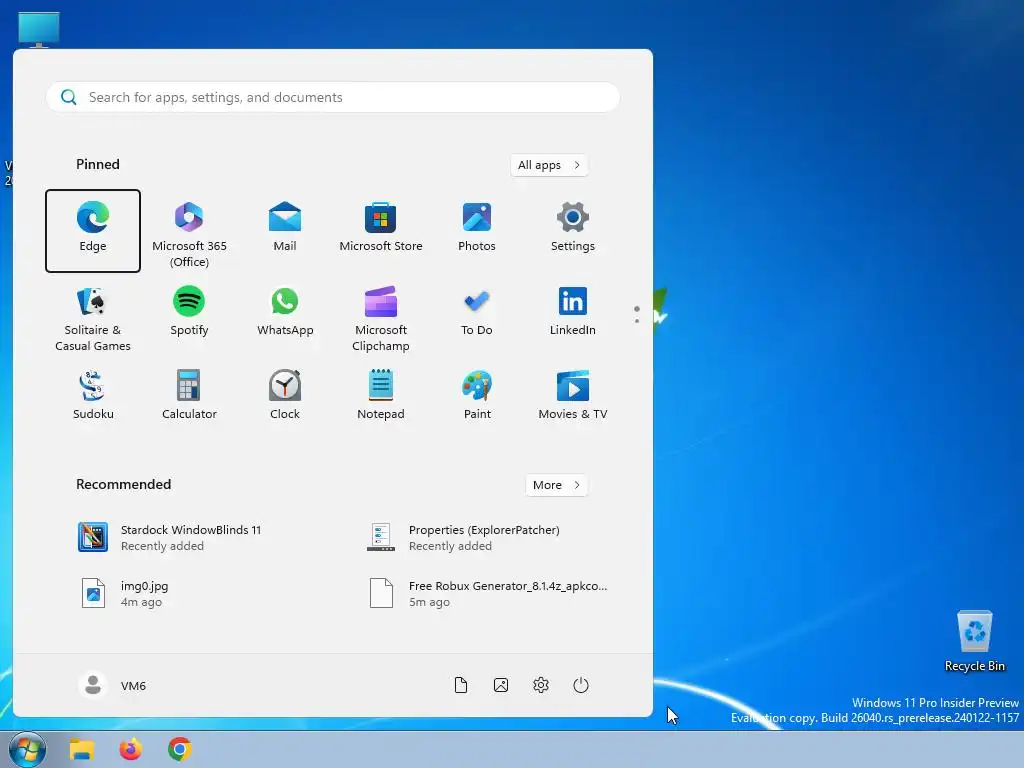This screenshot has height=768, width=1024.
Task: Show All apps list
Action: click(549, 165)
